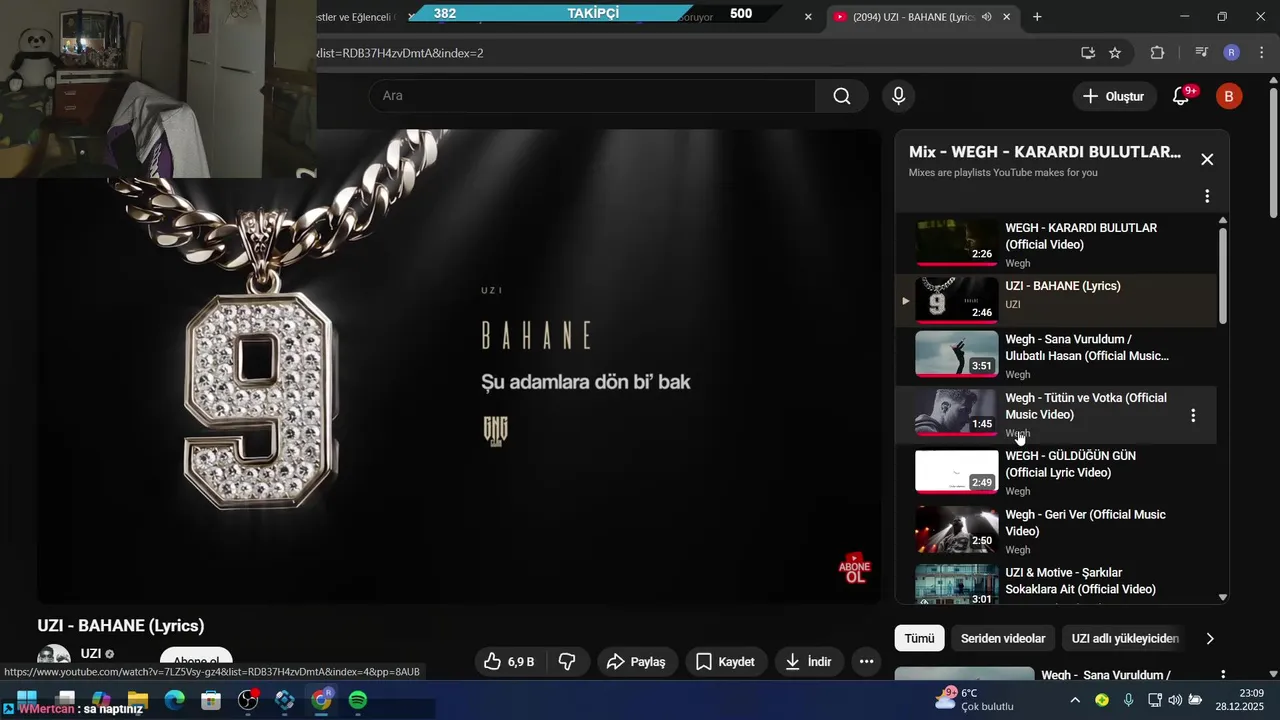Open more actions menu below video
1280x720 pixels.
pyautogui.click(x=866, y=662)
